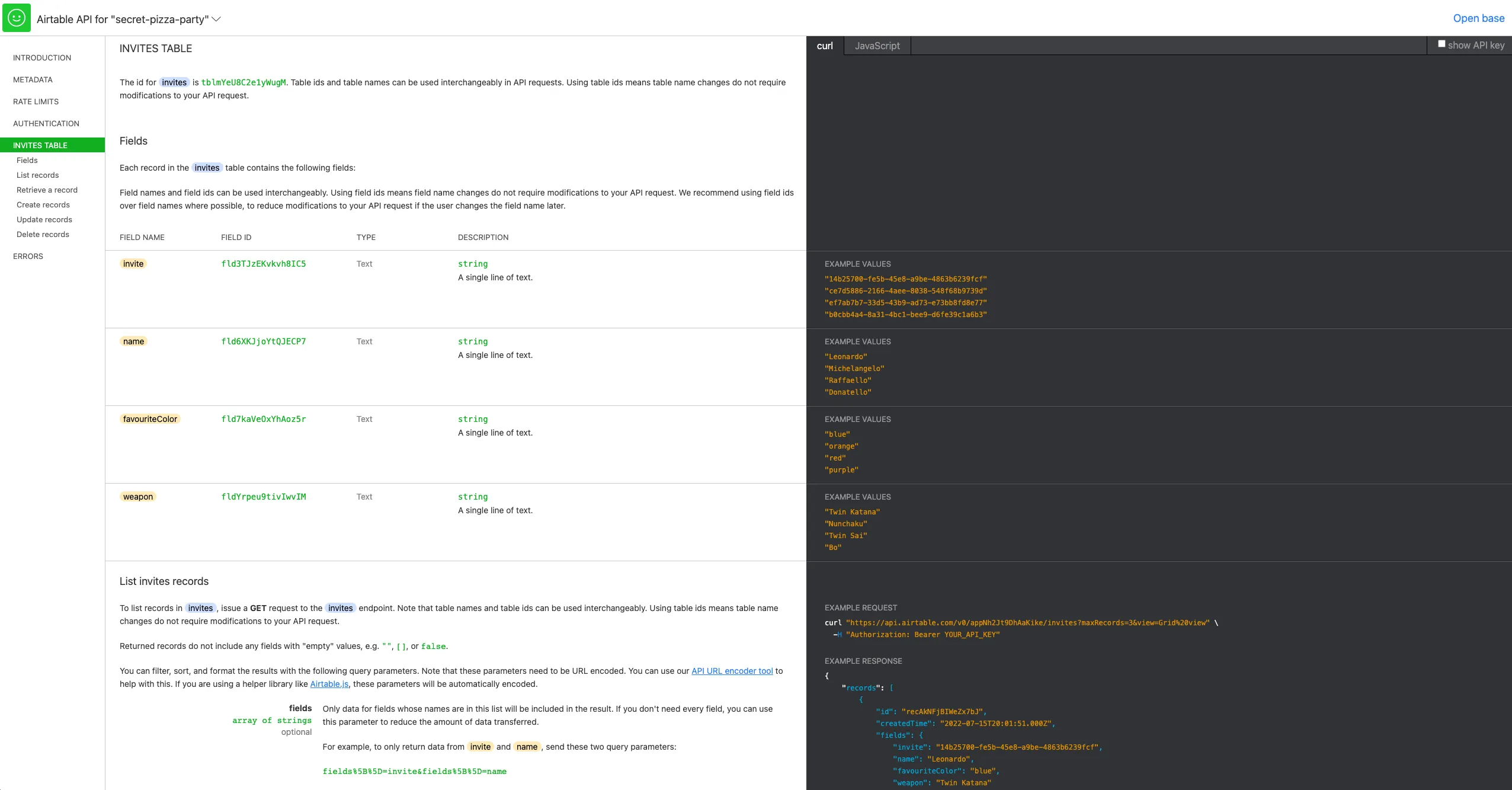Image resolution: width=1512 pixels, height=790 pixels.
Task: Select AUTHENTICATION in the sidebar
Action: [x=46, y=123]
